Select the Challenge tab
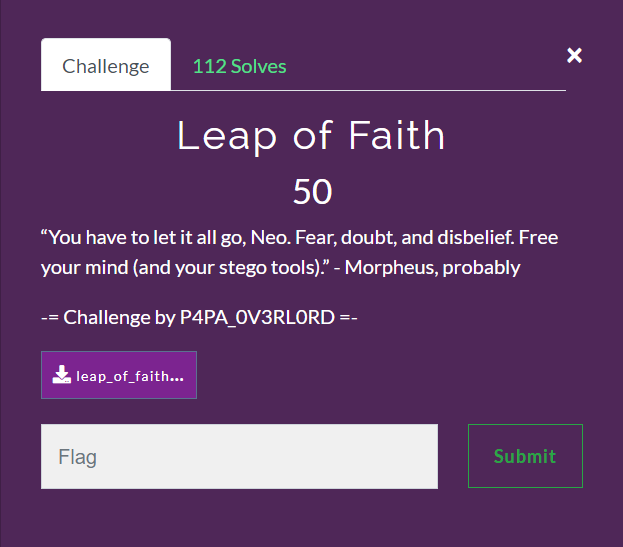The width and height of the screenshot is (623, 547). pyautogui.click(x=106, y=64)
